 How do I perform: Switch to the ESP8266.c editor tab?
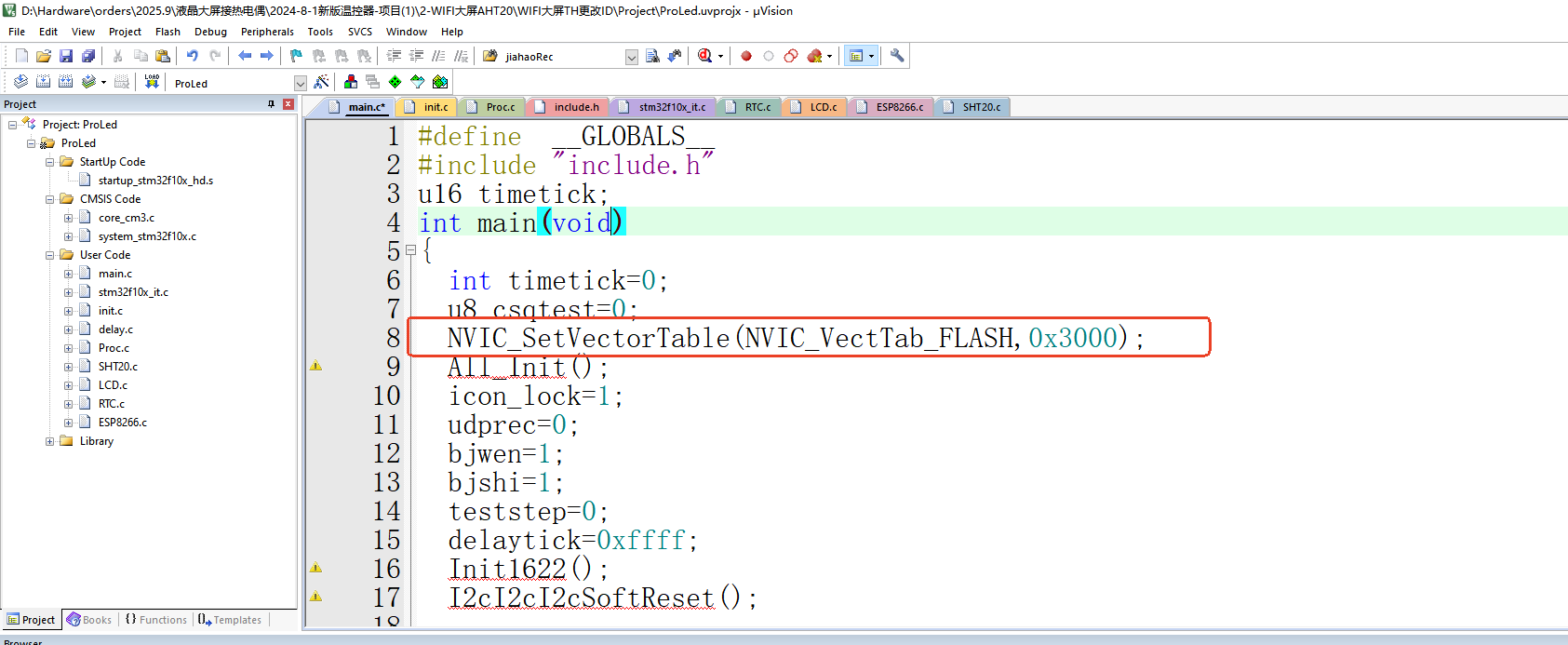coord(890,107)
